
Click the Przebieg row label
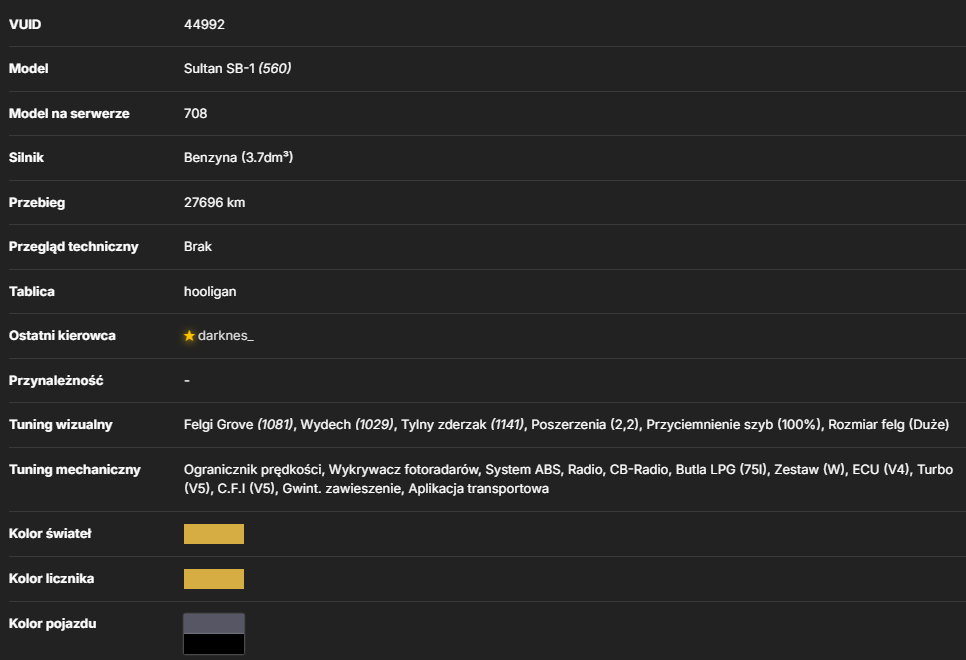pyautogui.click(x=37, y=203)
